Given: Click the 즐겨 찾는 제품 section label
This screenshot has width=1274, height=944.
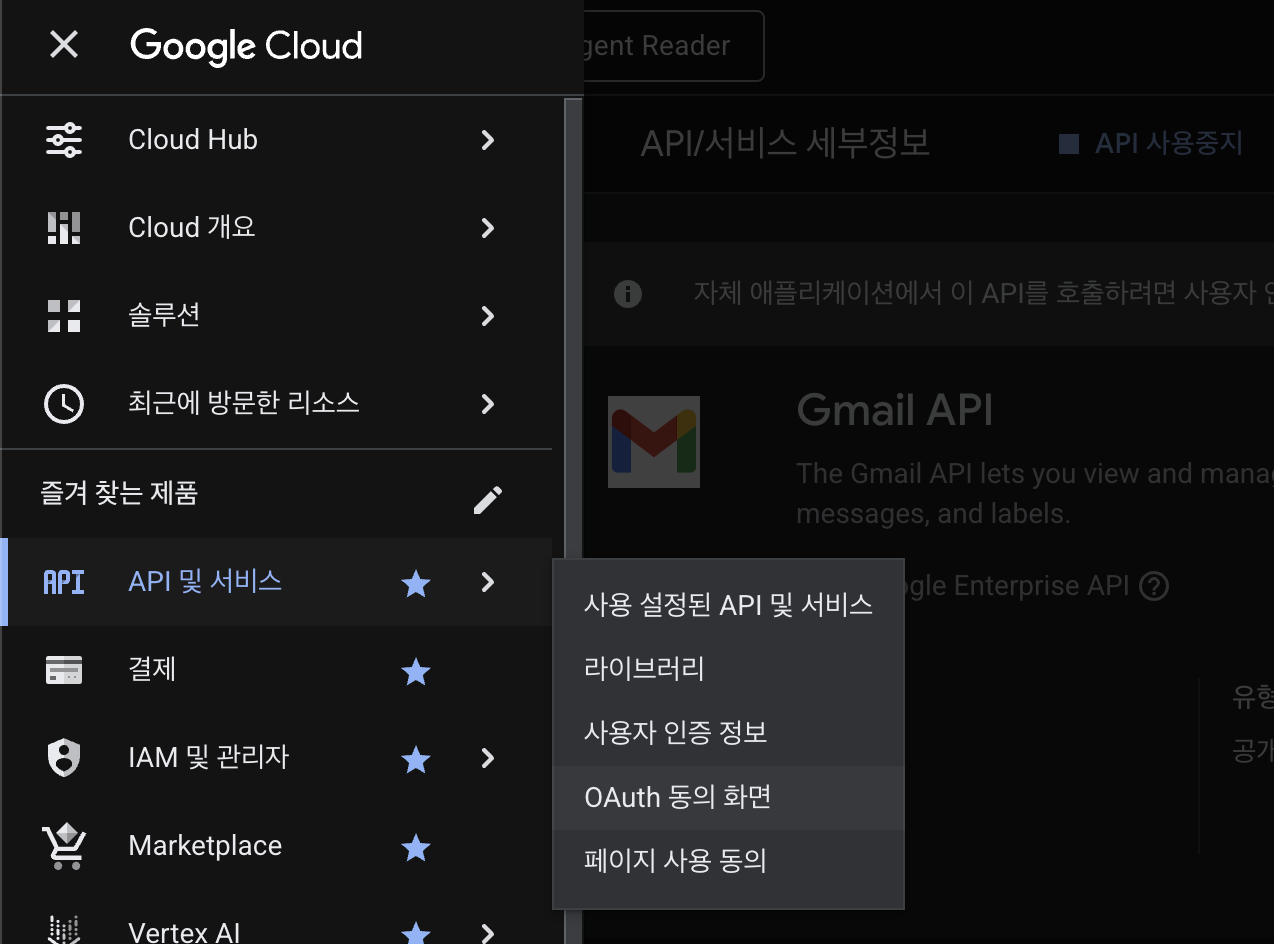Looking at the screenshot, I should [119, 493].
